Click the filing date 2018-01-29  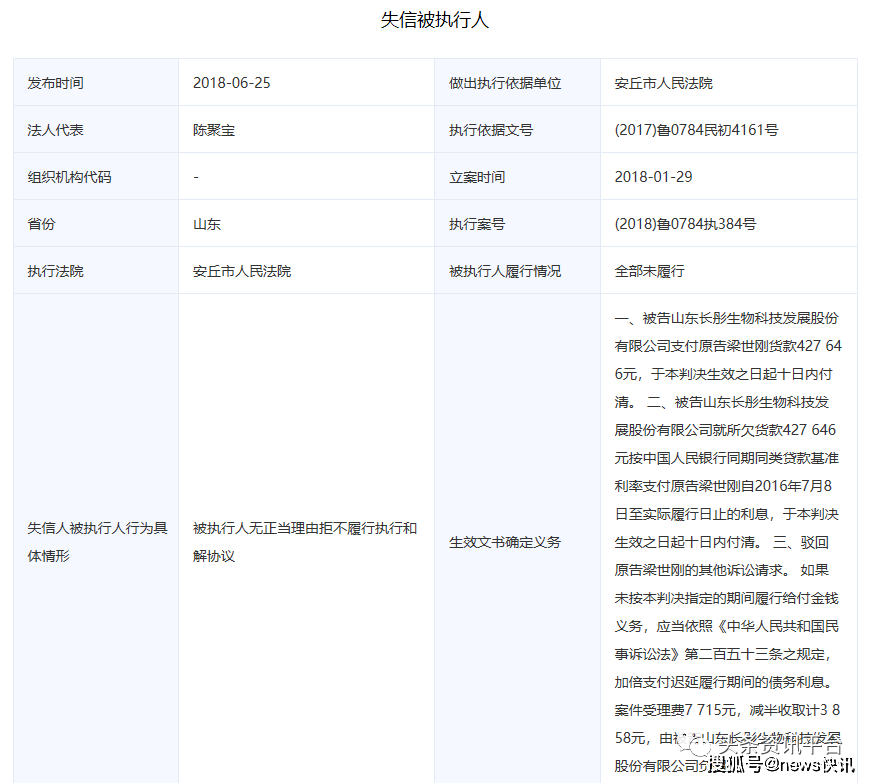(653, 177)
